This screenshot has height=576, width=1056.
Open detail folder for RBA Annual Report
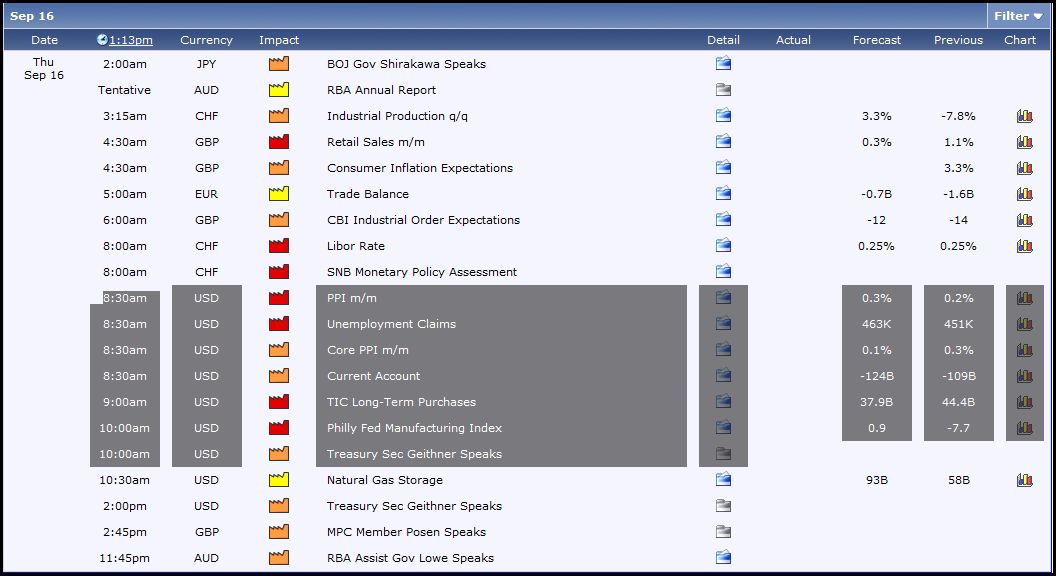[723, 90]
